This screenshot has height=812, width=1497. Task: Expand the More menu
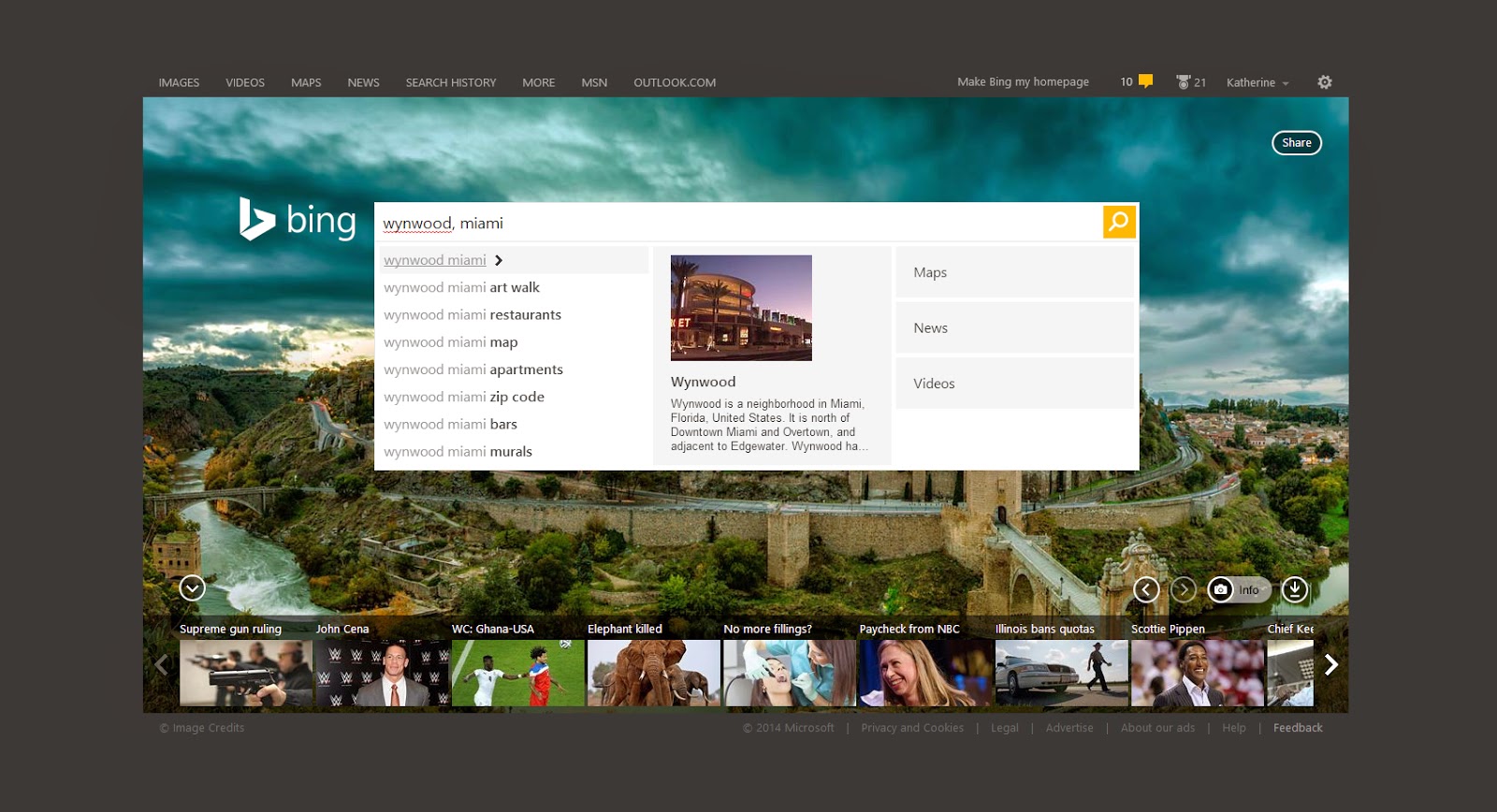(x=539, y=82)
